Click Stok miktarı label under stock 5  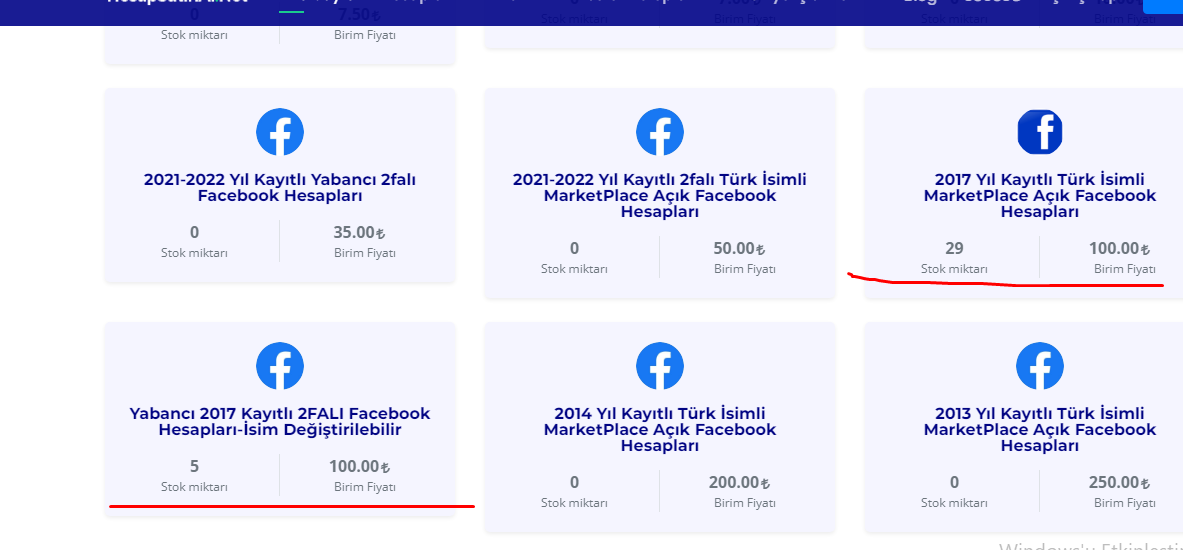tap(195, 487)
